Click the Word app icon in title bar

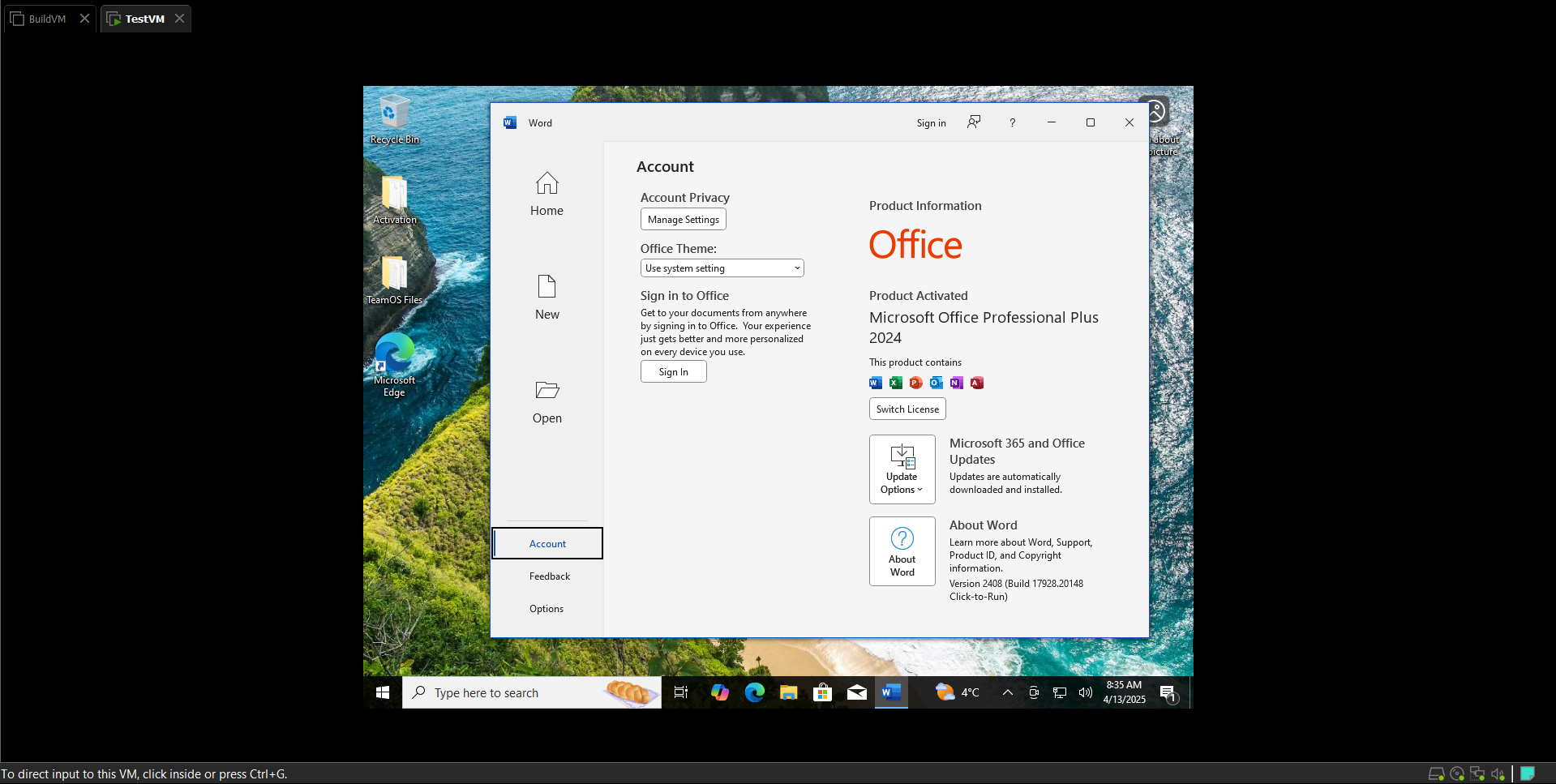point(510,122)
